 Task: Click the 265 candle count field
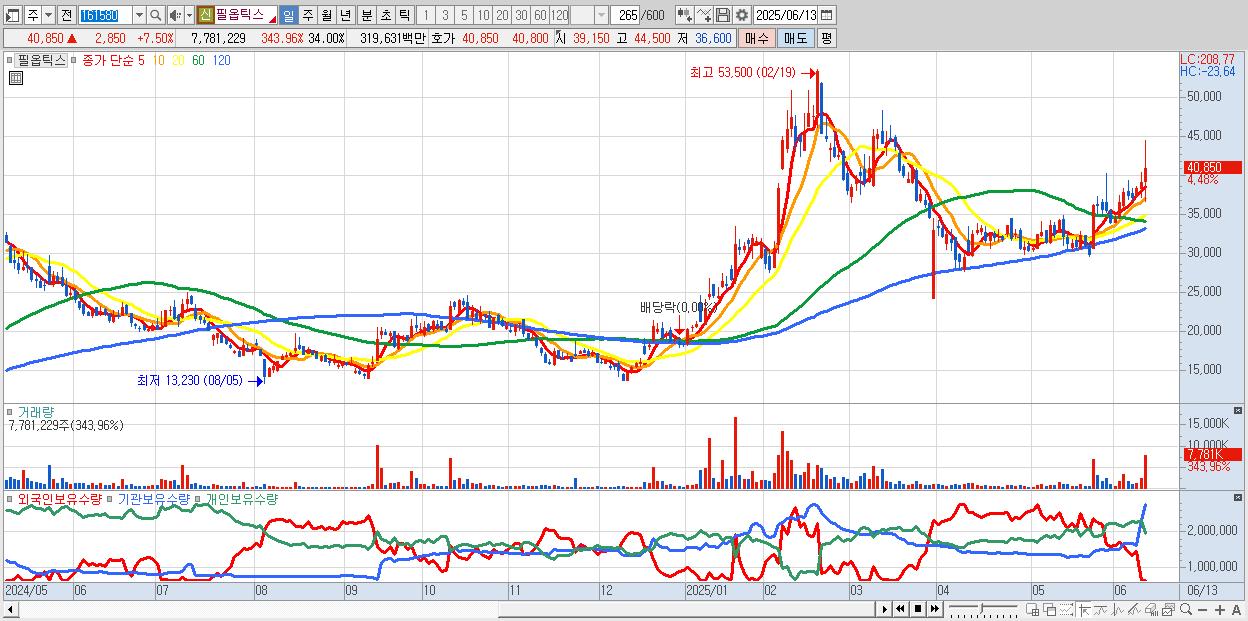[626, 15]
